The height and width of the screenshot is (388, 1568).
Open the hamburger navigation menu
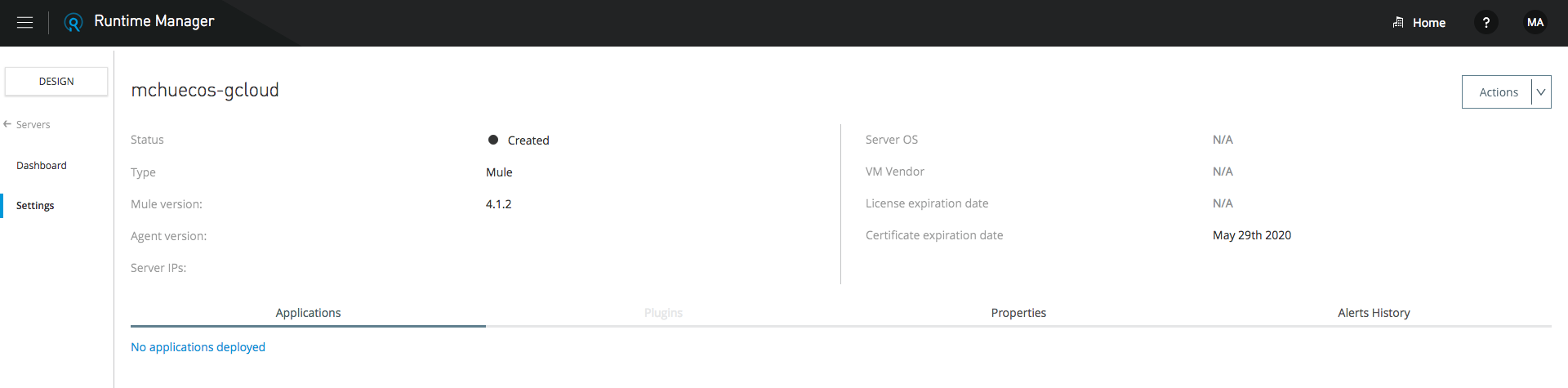(25, 23)
